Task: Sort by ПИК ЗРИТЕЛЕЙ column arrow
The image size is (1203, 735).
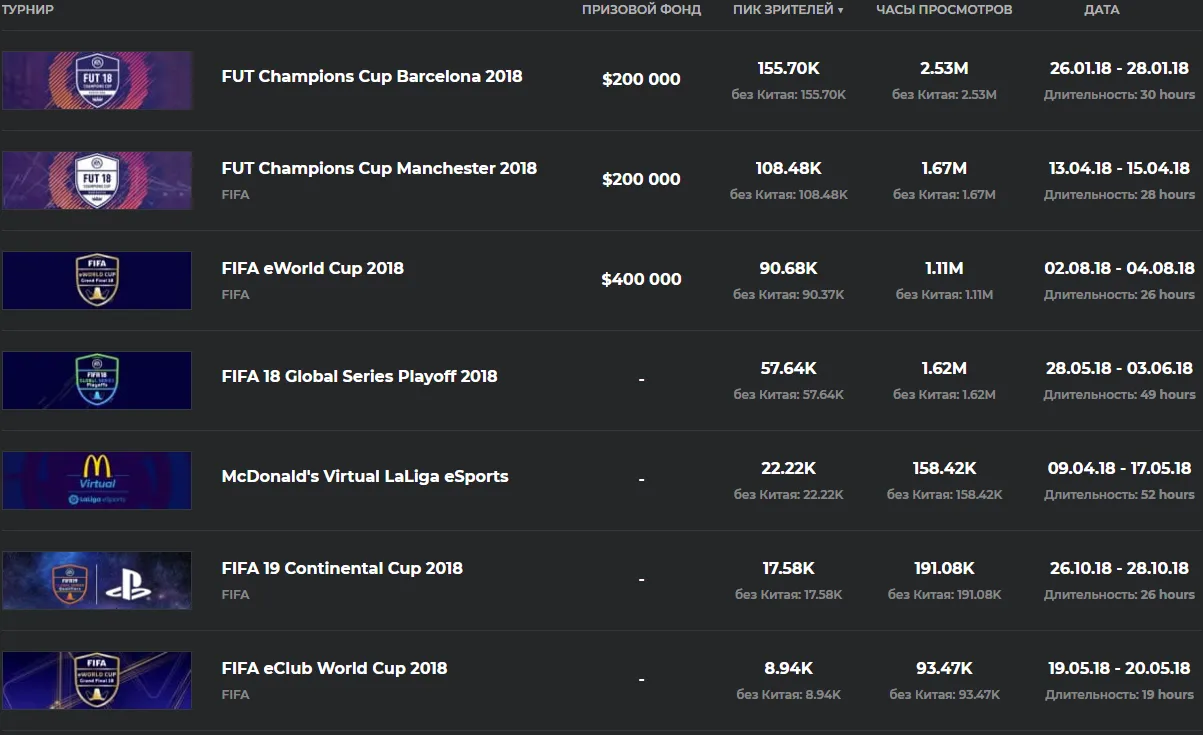Action: pos(840,10)
